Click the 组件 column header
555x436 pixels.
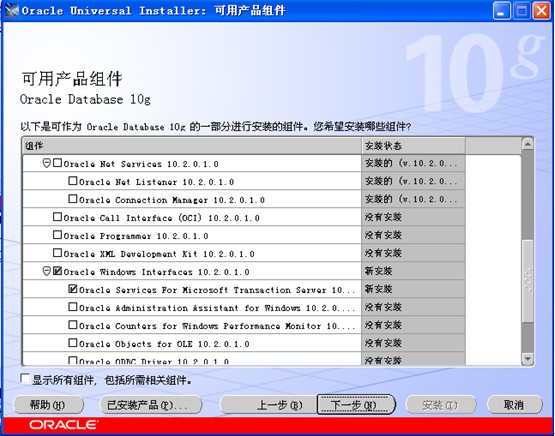click(x=191, y=145)
